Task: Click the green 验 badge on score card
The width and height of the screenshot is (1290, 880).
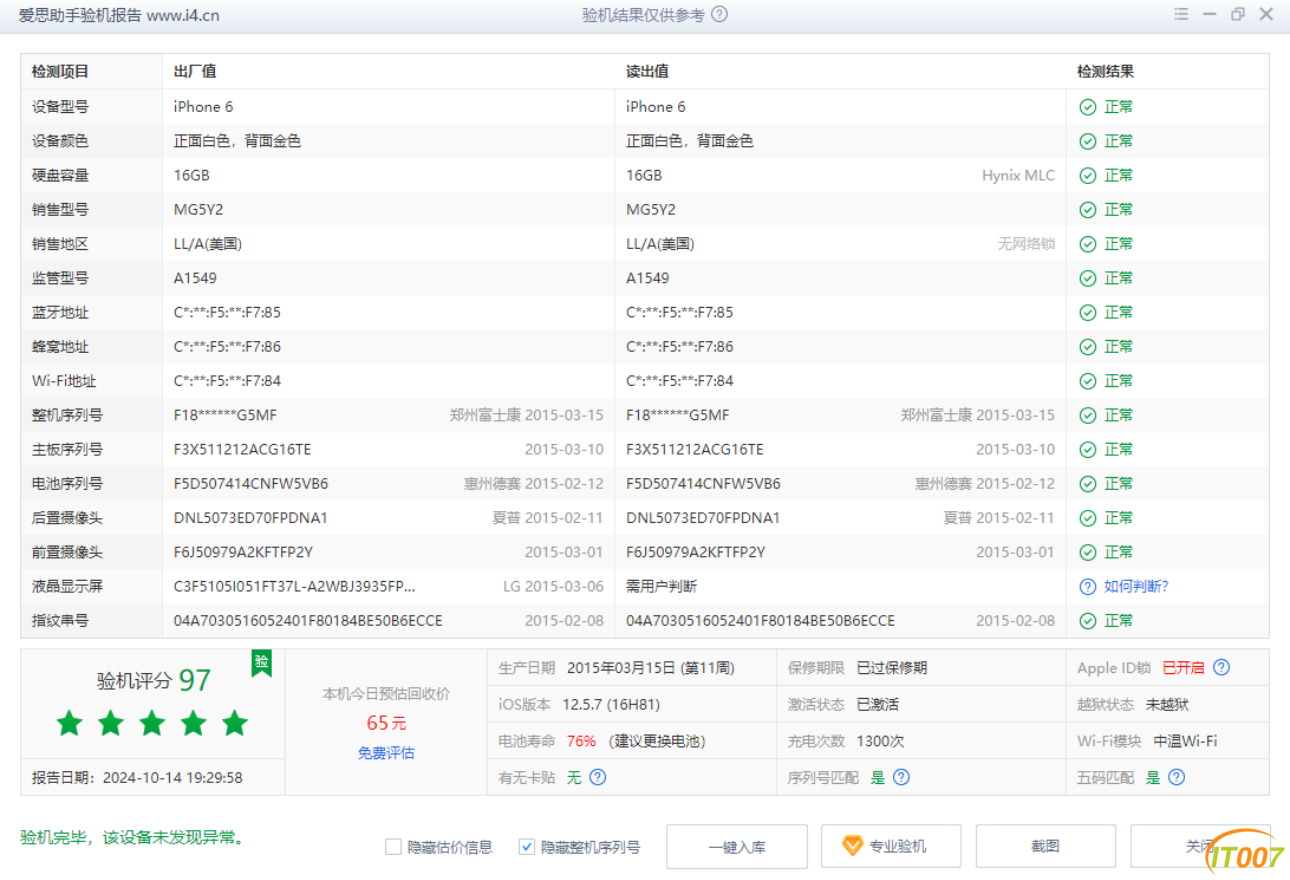Action: point(261,663)
